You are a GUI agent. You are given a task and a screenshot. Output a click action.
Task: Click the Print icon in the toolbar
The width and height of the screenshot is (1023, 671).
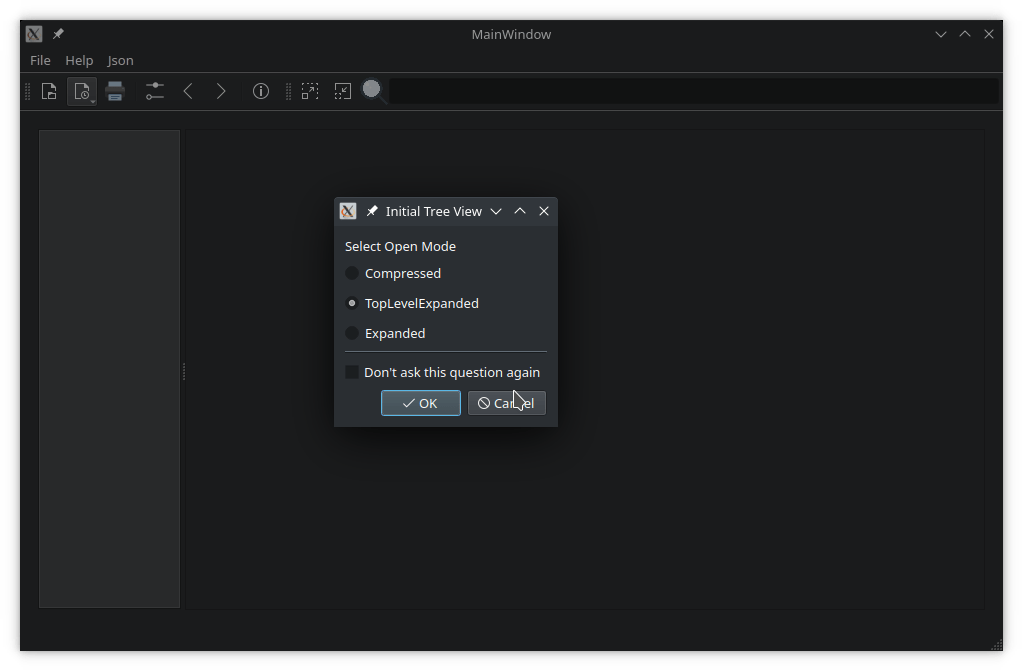point(114,91)
